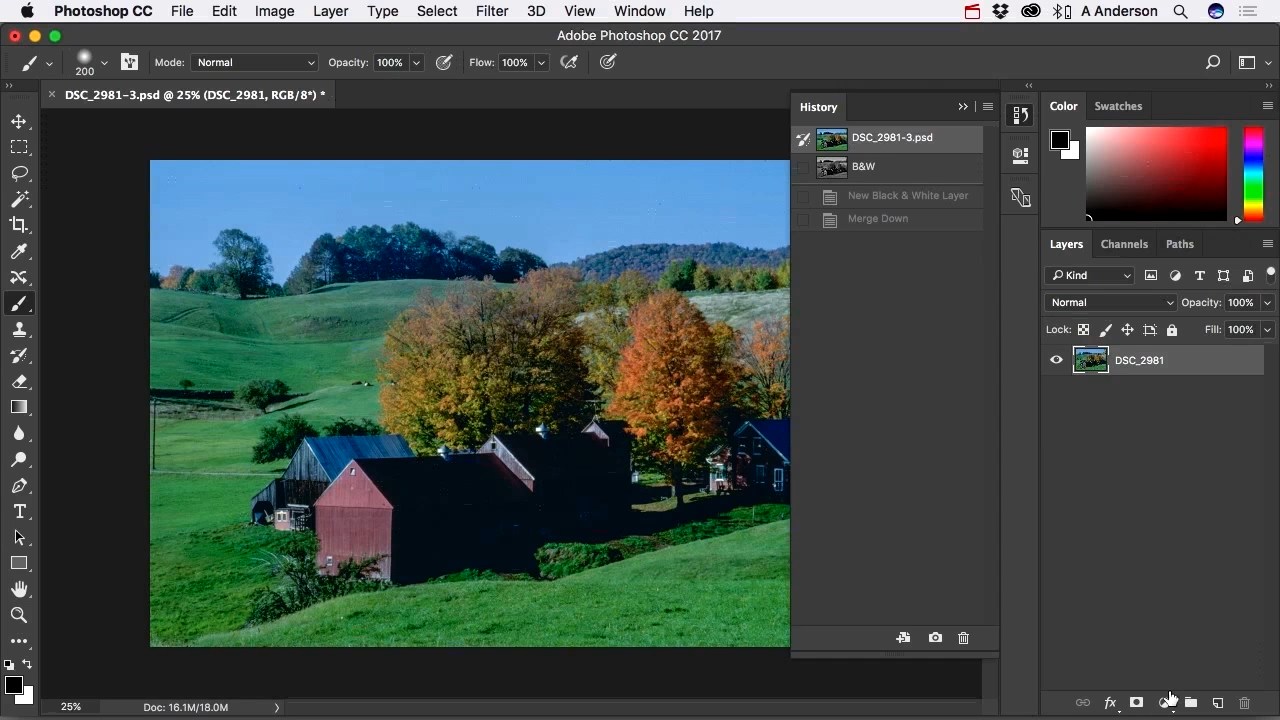Viewport: 1280px width, 720px height.
Task: Click the toolbar foreground color swatch
Action: click(x=13, y=685)
